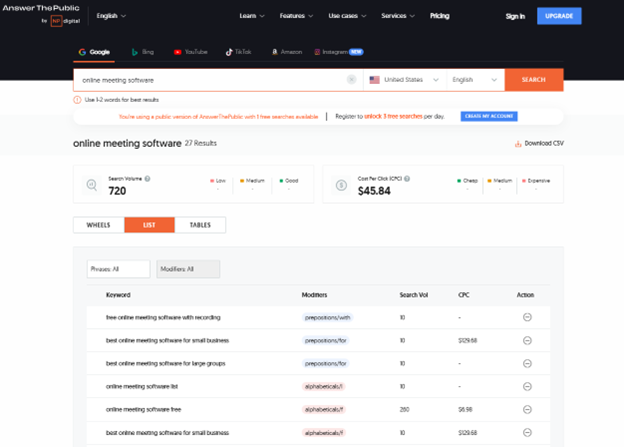The image size is (624, 447).
Task: Click the keyword 'online meeting software list'
Action: click(142, 386)
